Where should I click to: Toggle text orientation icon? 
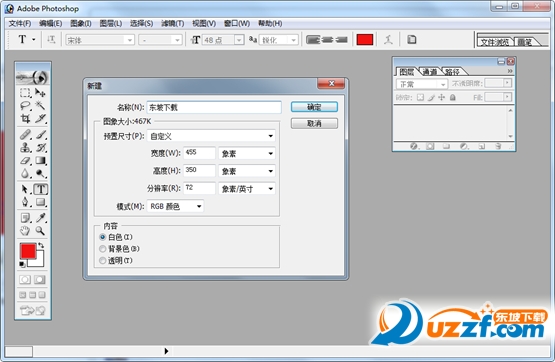click(x=51, y=40)
